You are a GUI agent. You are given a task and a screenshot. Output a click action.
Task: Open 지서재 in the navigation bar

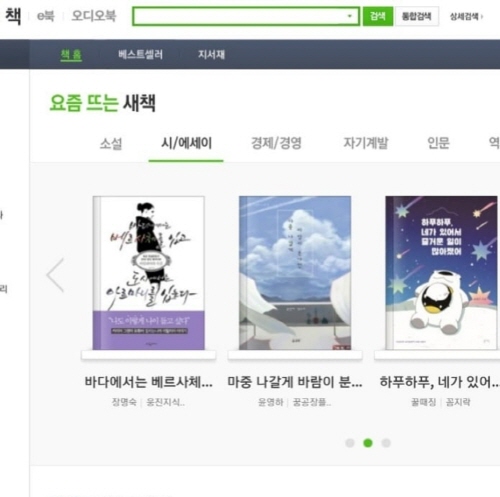coord(212,54)
